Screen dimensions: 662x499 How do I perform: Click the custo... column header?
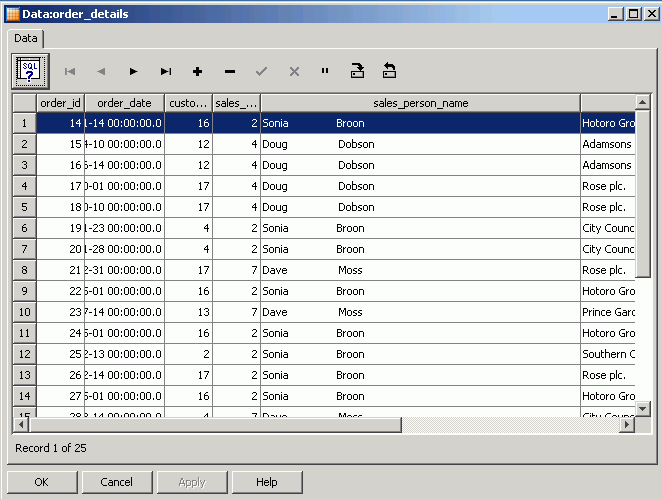click(188, 103)
